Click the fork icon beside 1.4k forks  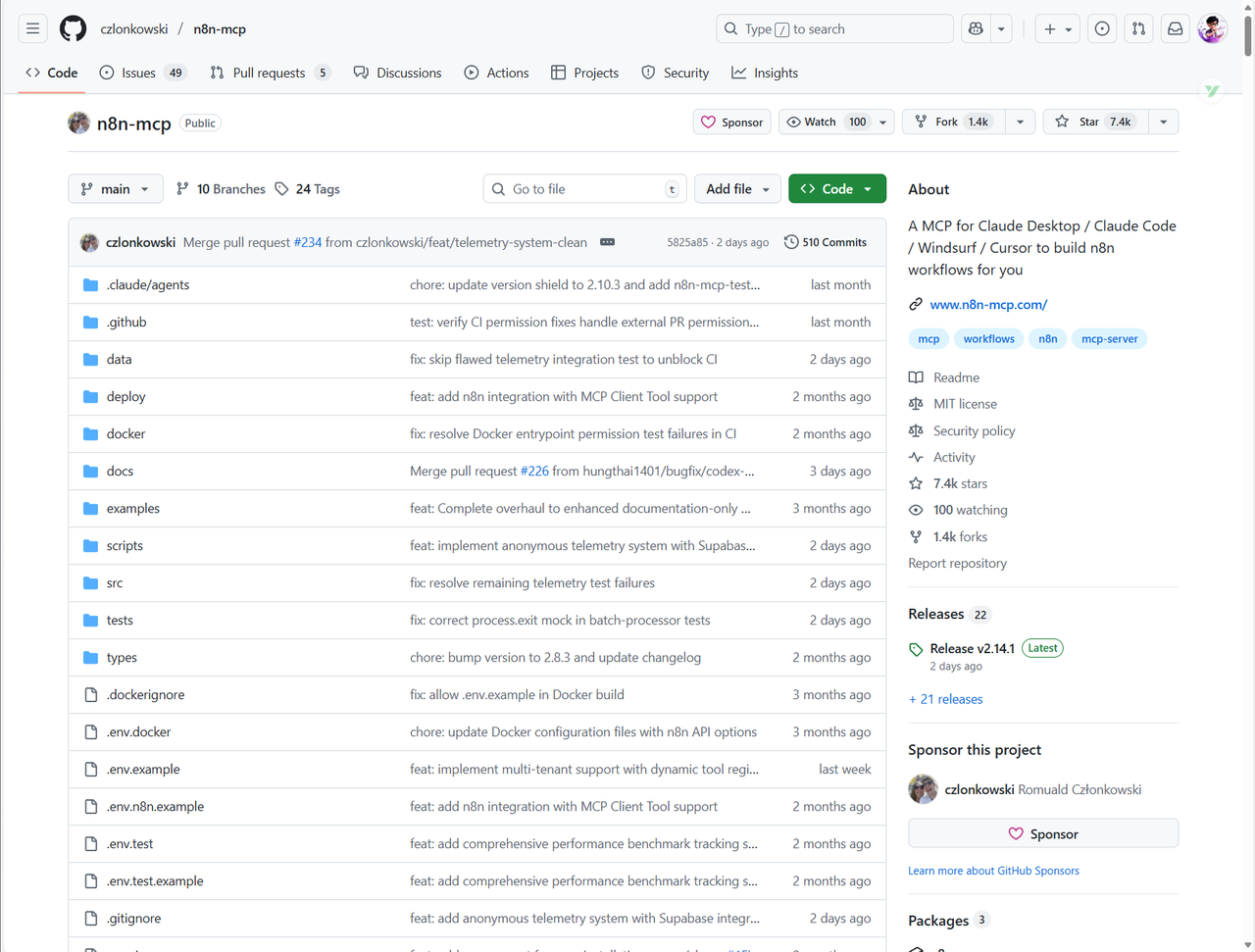916,536
